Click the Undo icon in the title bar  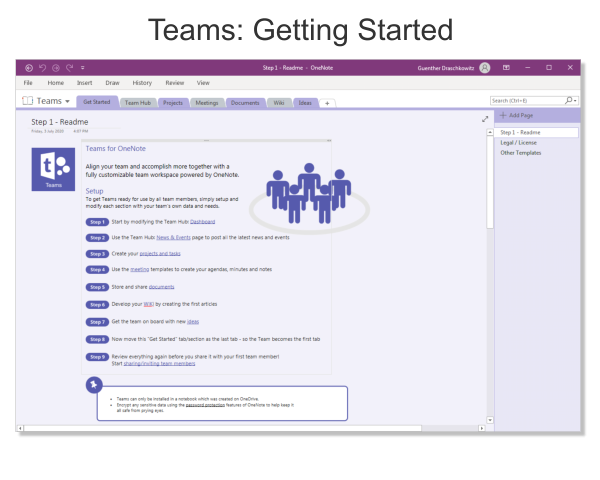pos(42,68)
